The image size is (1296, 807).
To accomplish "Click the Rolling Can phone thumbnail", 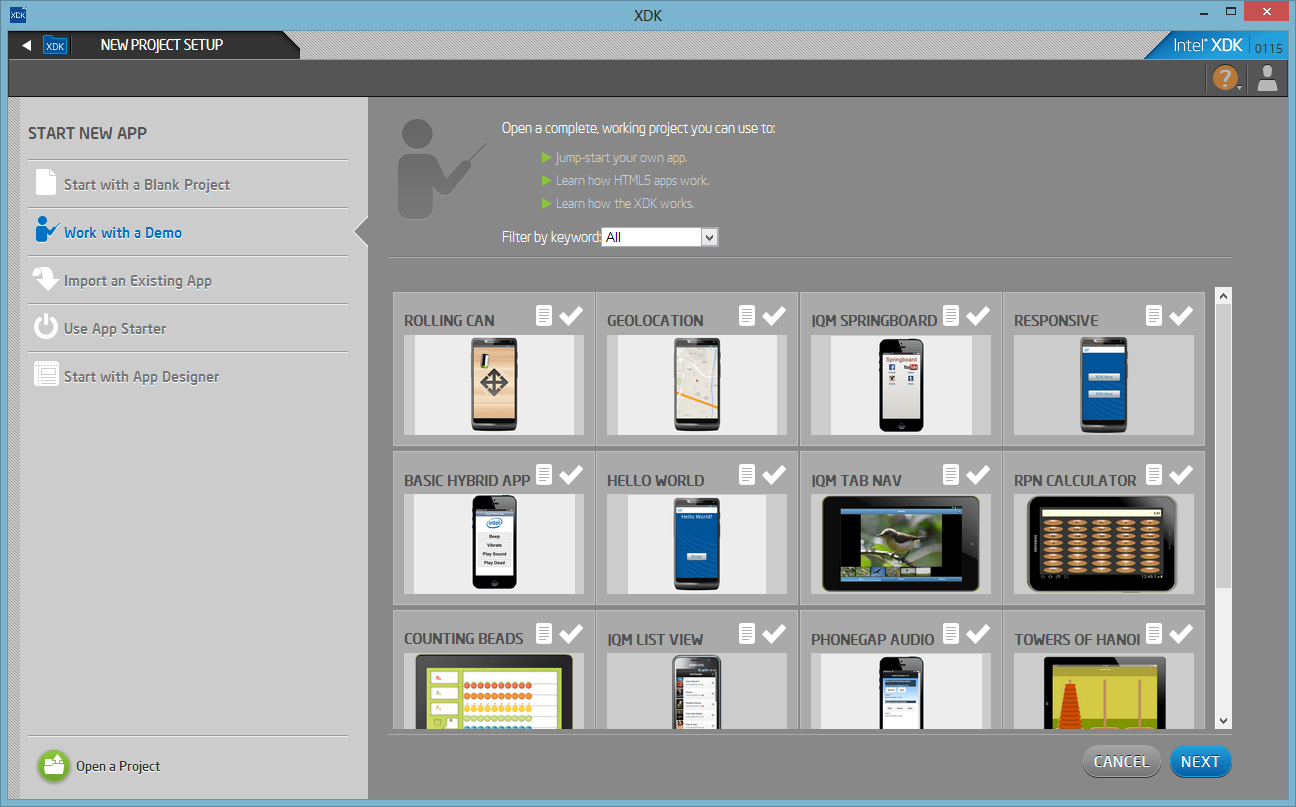I will [x=494, y=385].
